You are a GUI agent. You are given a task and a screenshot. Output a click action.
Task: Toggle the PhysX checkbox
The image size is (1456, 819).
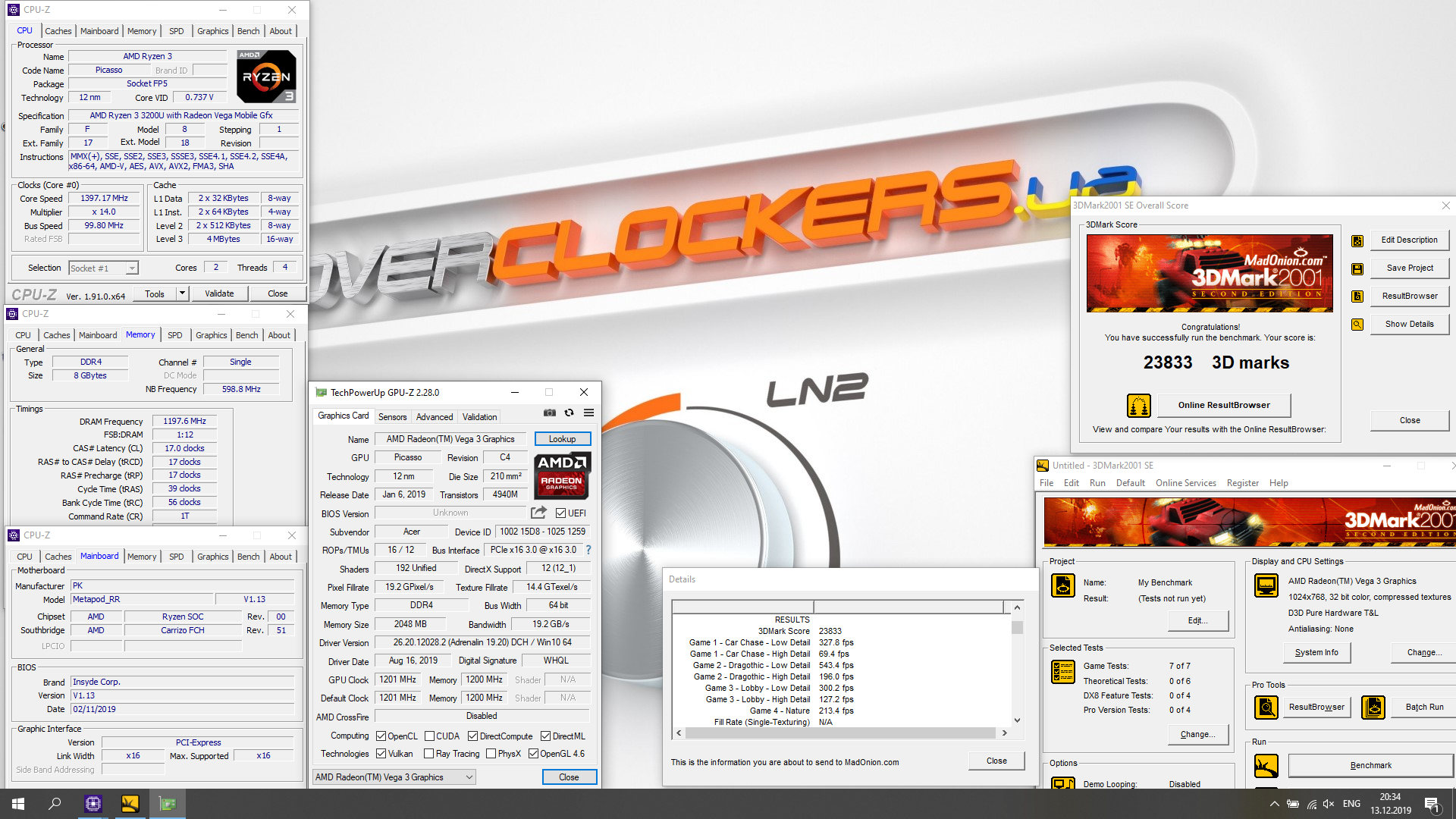[x=491, y=754]
